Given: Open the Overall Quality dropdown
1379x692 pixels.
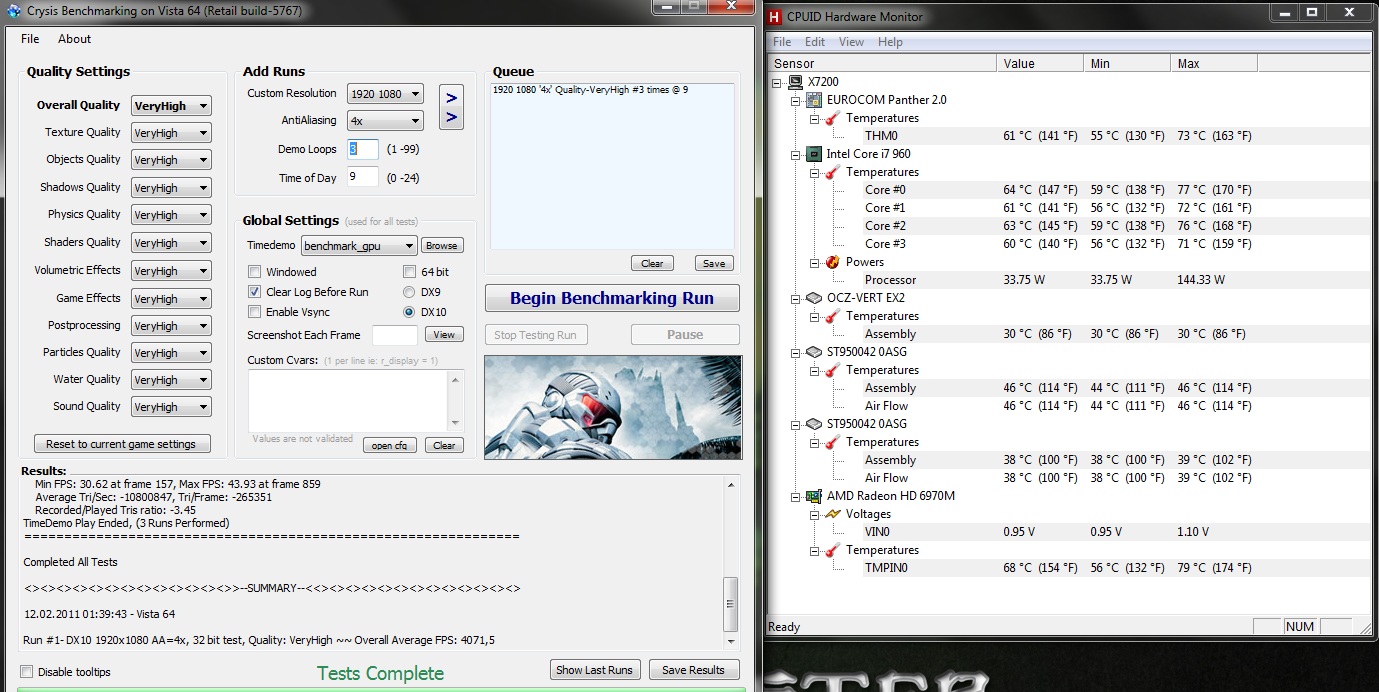Looking at the screenshot, I should click(171, 106).
